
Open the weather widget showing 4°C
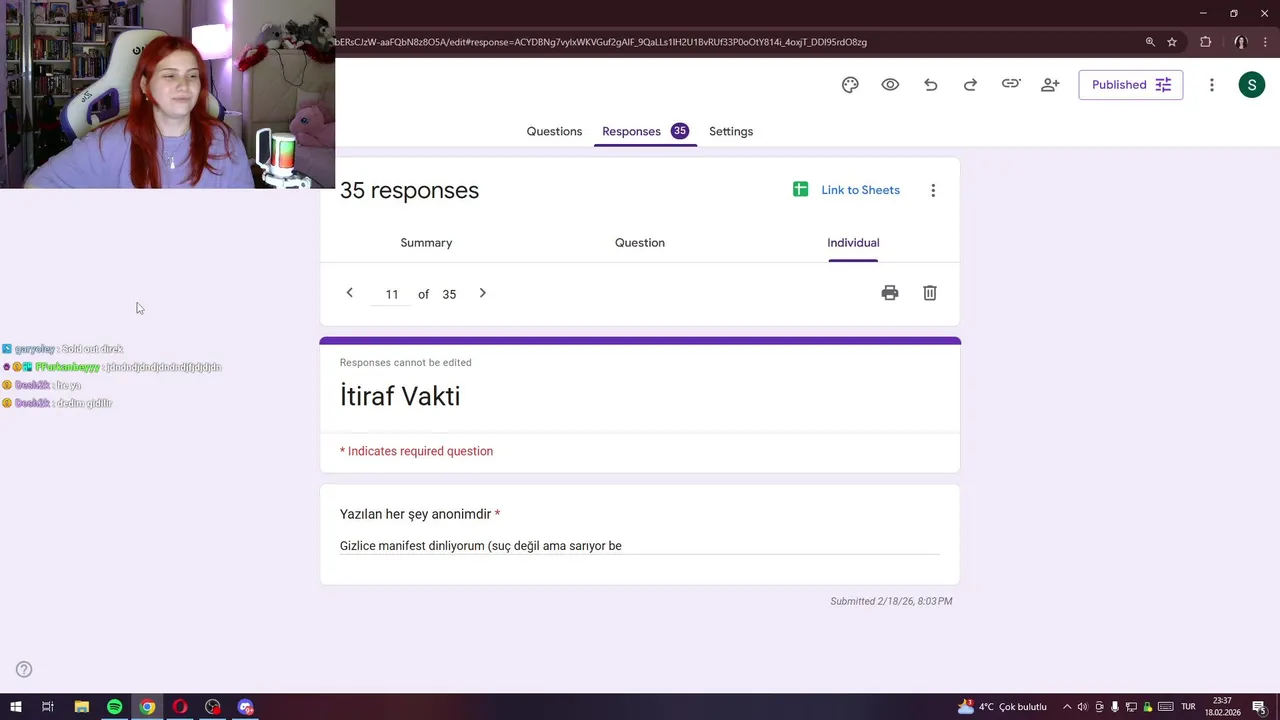coord(1002,707)
